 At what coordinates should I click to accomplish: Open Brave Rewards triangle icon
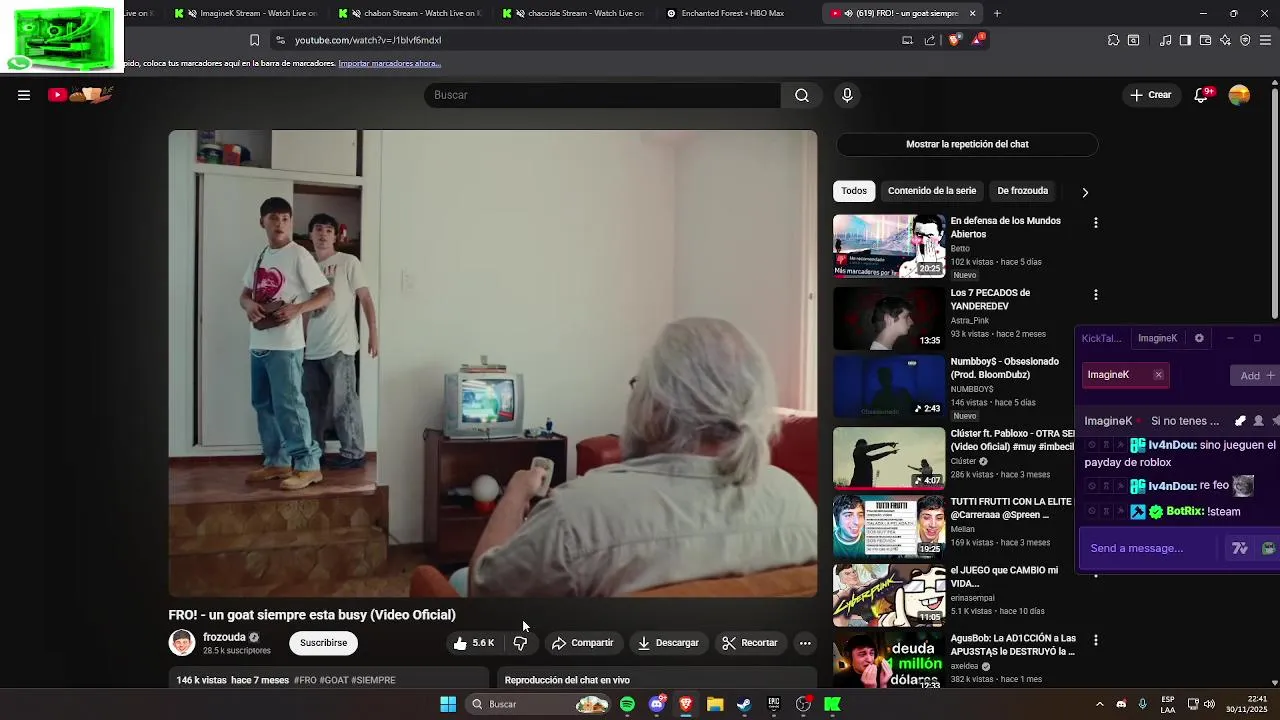[x=978, y=40]
